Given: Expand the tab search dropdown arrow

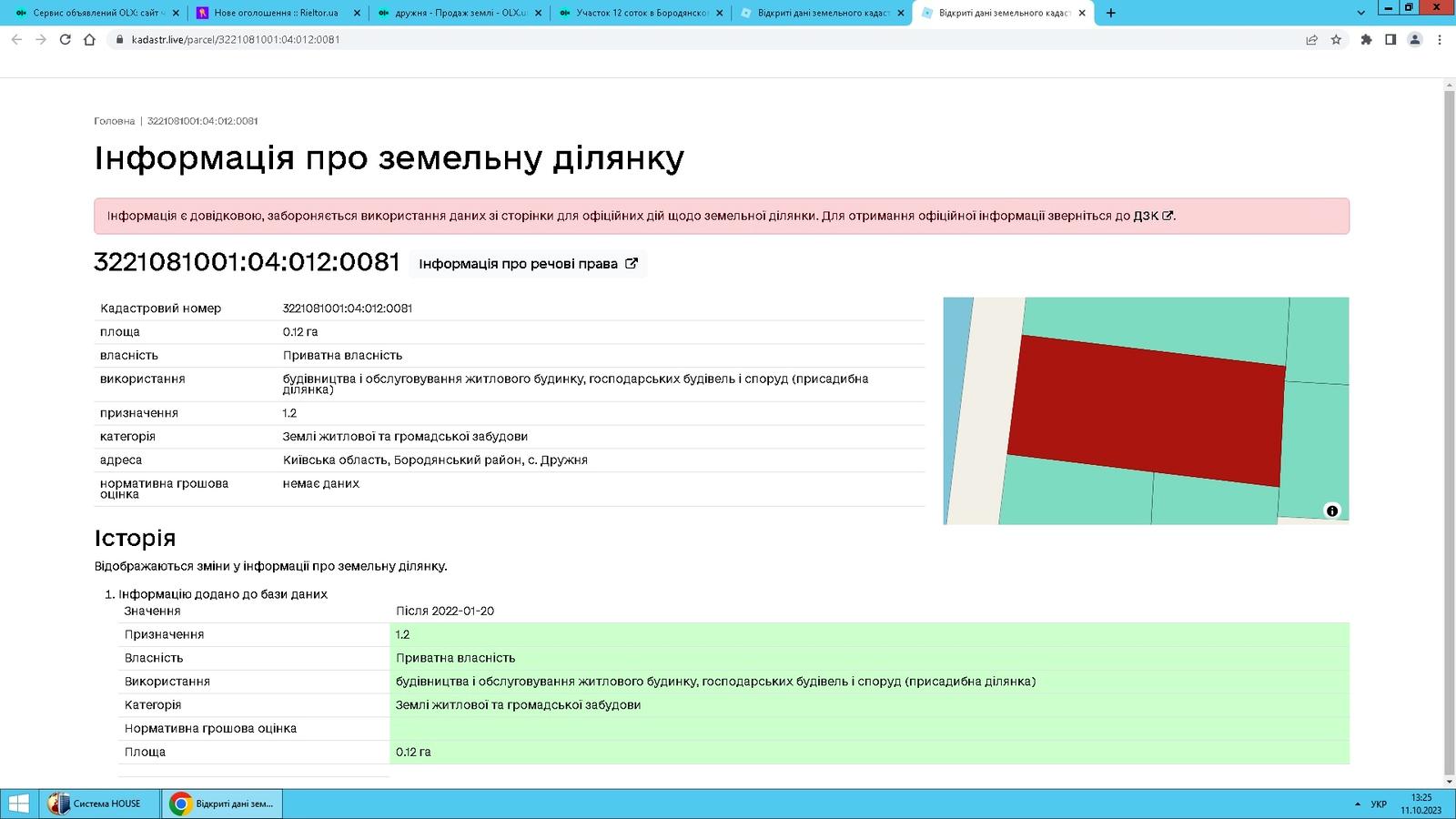Looking at the screenshot, I should (1361, 13).
